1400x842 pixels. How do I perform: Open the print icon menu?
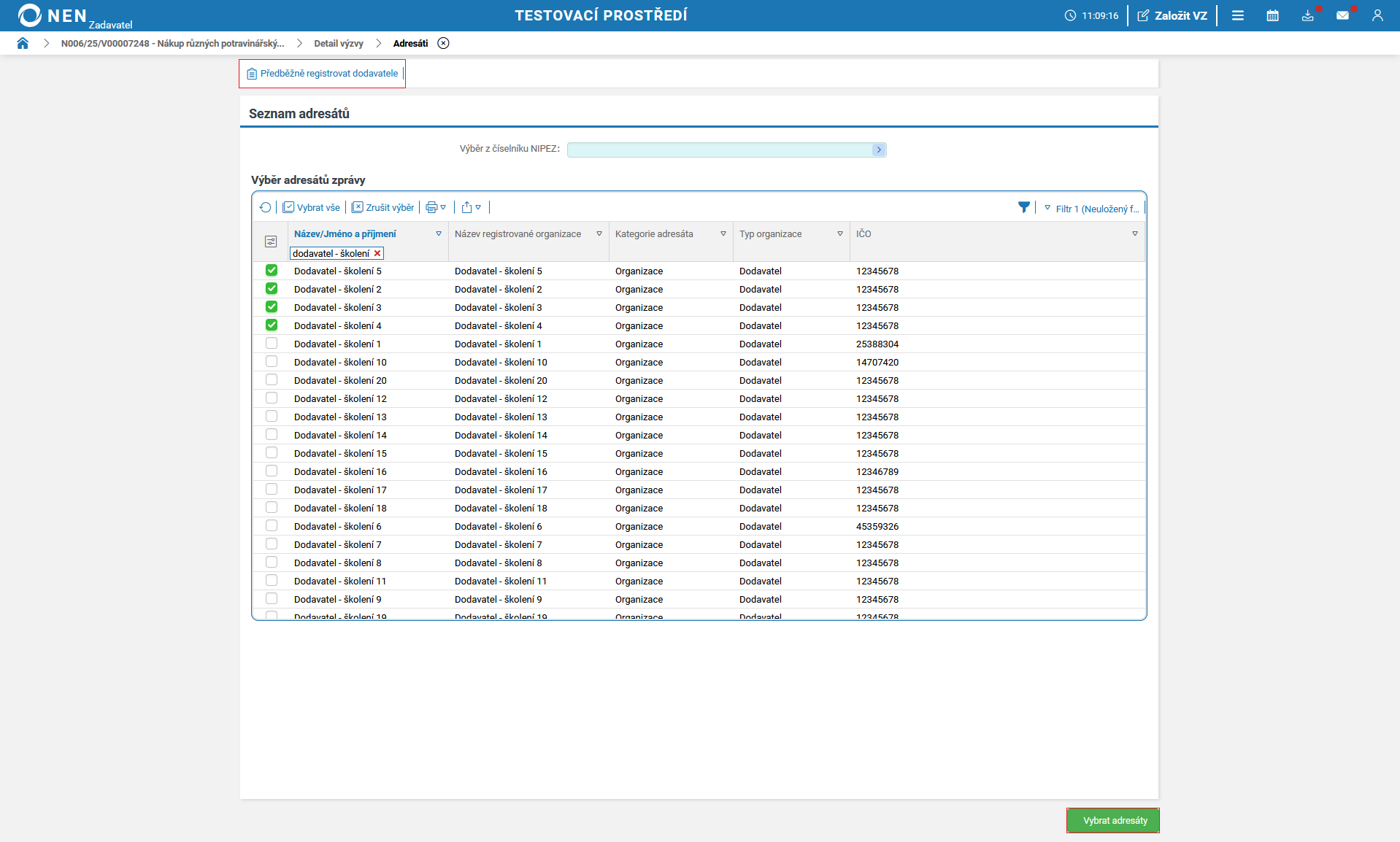point(435,208)
